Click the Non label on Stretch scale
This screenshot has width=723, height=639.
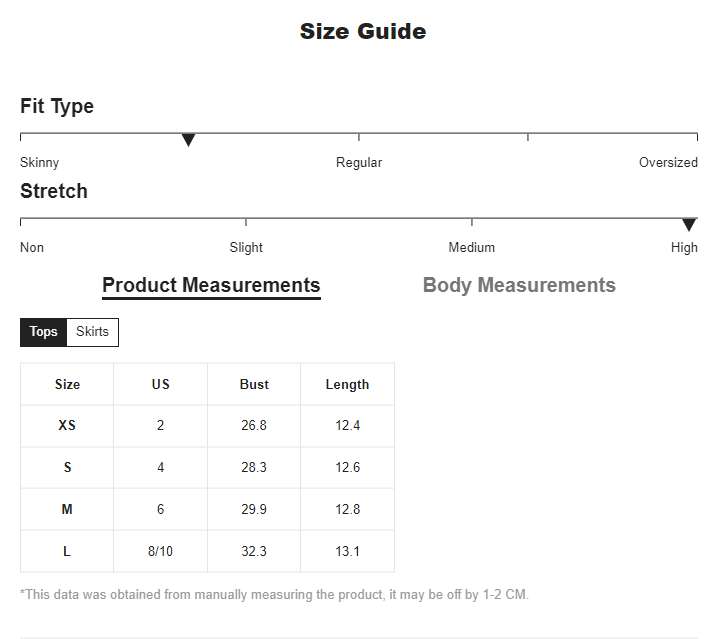(x=32, y=248)
